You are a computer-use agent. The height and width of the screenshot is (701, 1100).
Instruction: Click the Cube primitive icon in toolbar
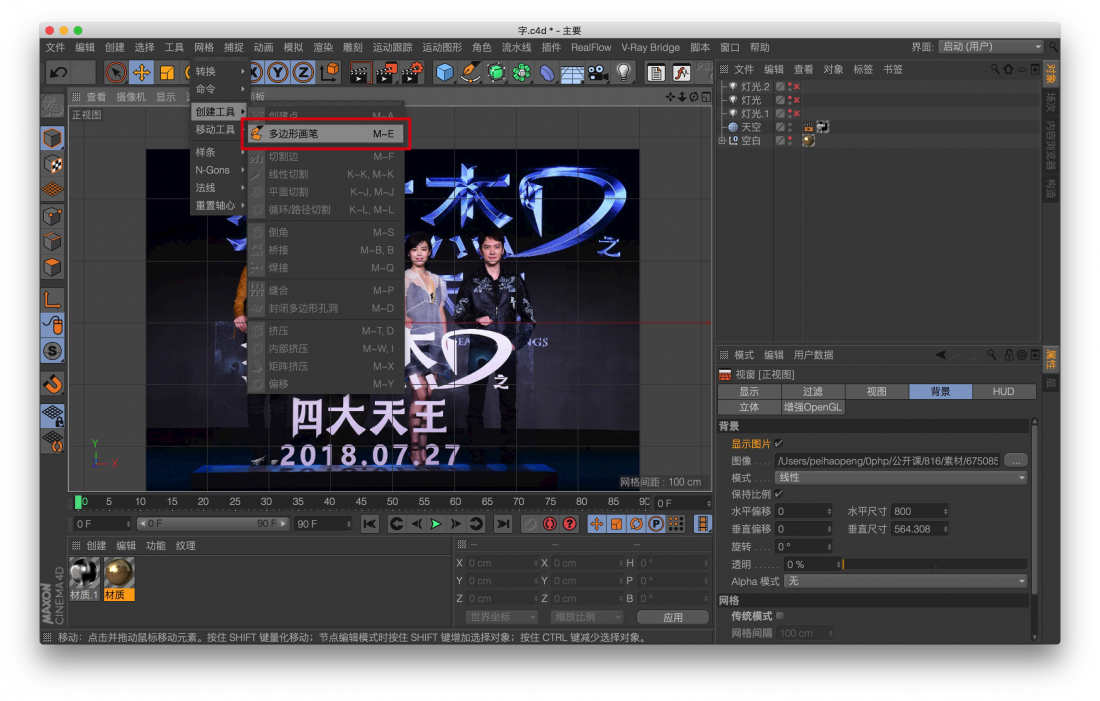[444, 72]
